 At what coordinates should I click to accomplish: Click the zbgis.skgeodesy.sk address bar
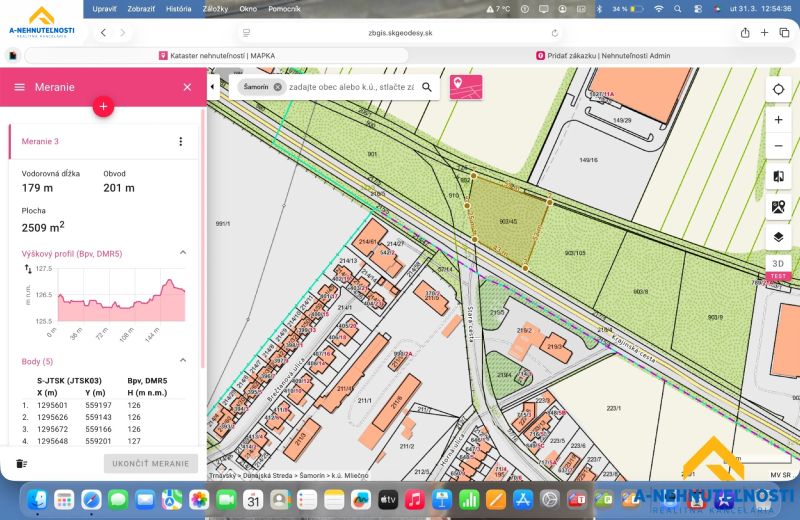point(400,33)
